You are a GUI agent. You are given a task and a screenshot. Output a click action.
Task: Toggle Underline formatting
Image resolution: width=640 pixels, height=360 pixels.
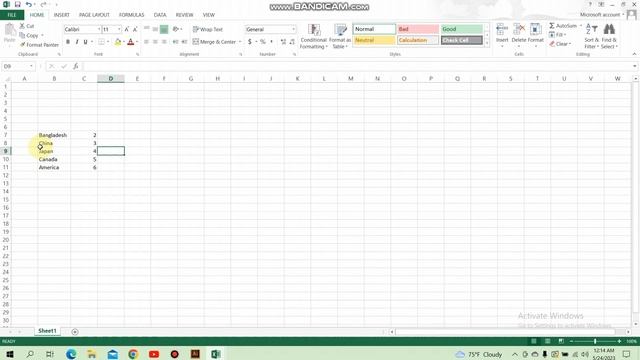click(85, 42)
